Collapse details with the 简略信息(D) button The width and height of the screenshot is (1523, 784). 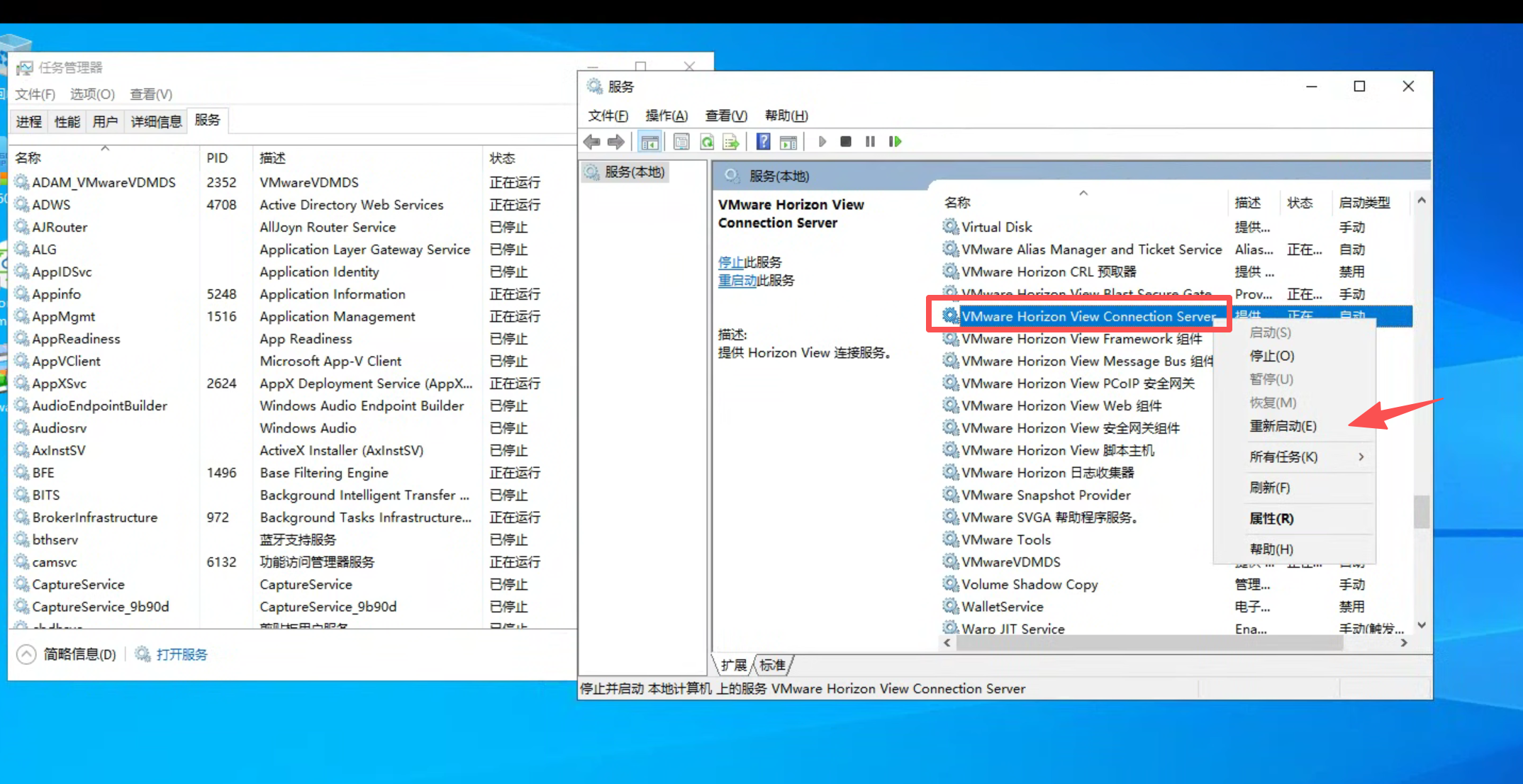[67, 654]
